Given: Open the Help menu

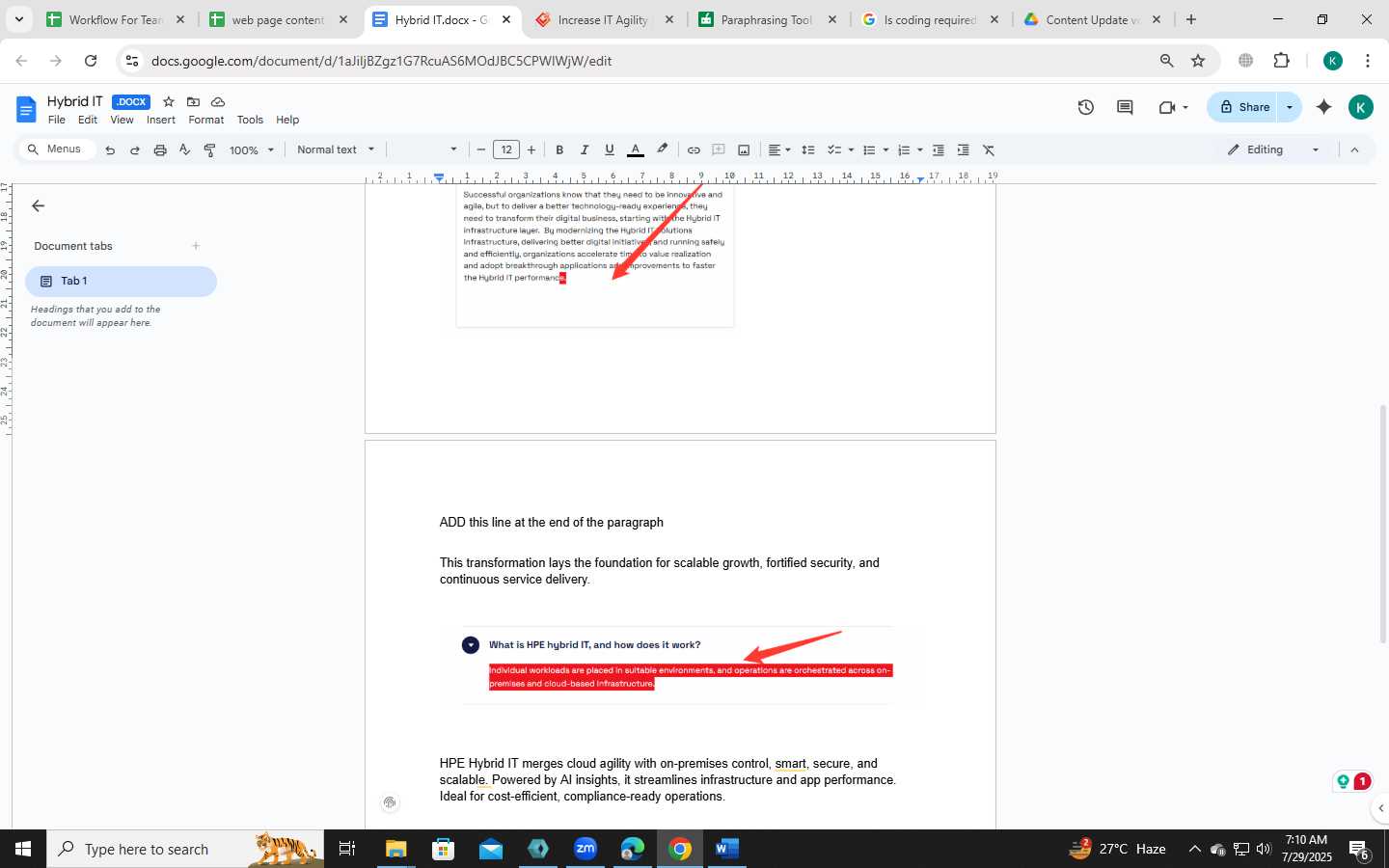Looking at the screenshot, I should [287, 120].
